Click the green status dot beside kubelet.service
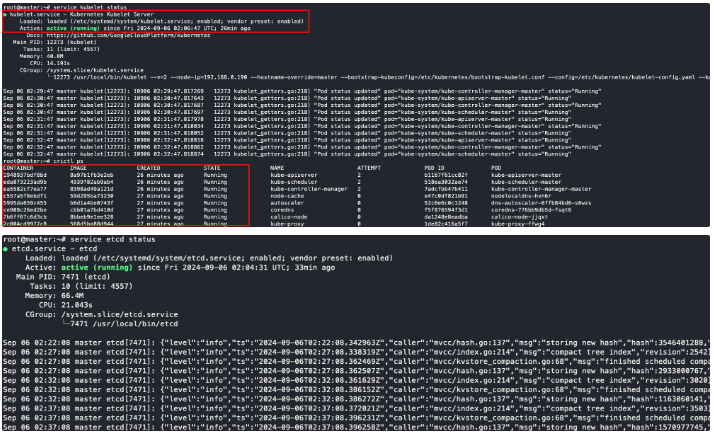Image resolution: width=714 pixels, height=434 pixels. [5, 15]
